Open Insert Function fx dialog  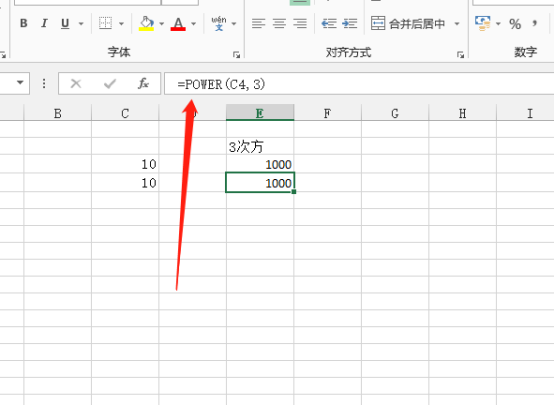tap(143, 83)
